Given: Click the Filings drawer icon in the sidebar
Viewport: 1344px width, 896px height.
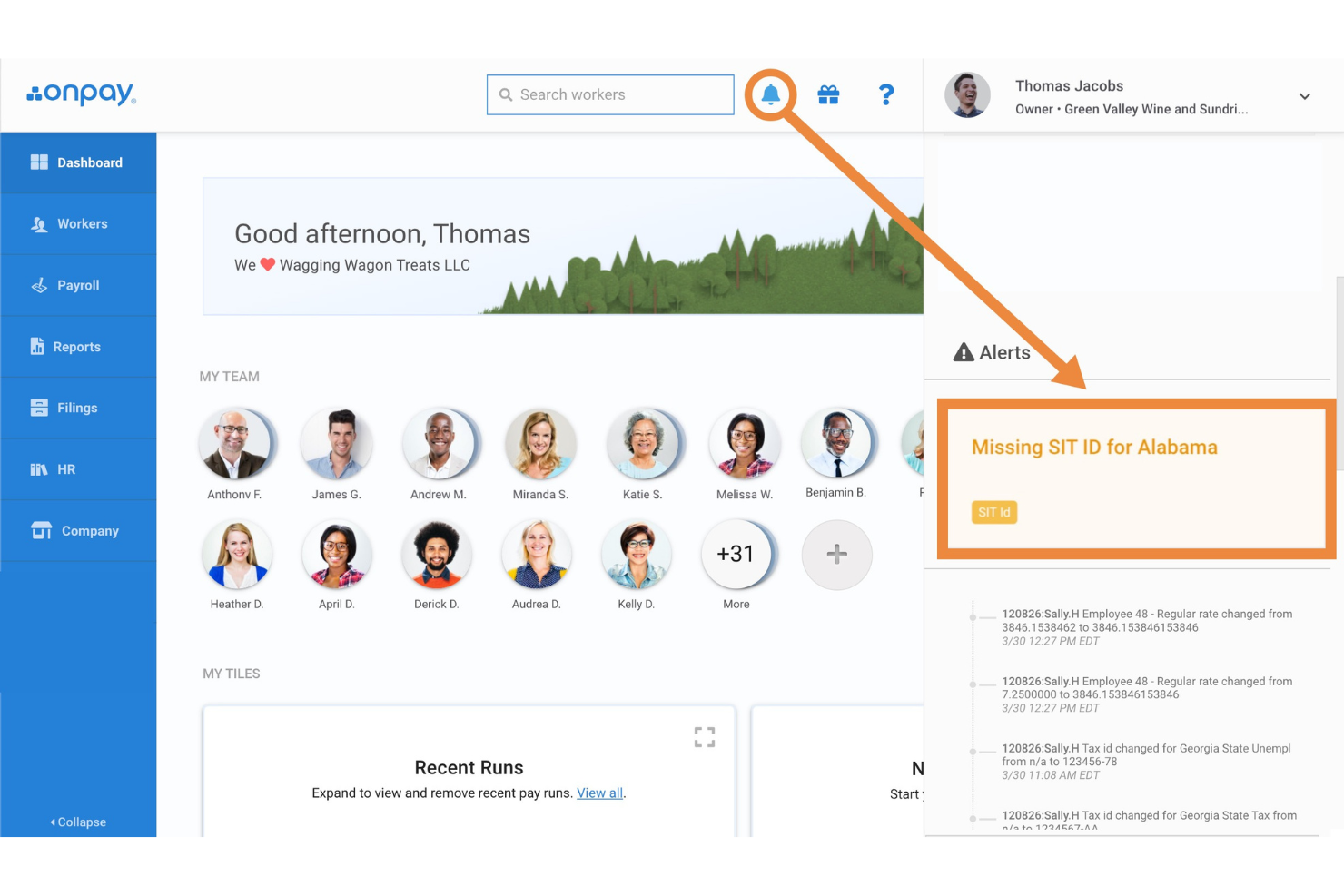Looking at the screenshot, I should point(39,408).
